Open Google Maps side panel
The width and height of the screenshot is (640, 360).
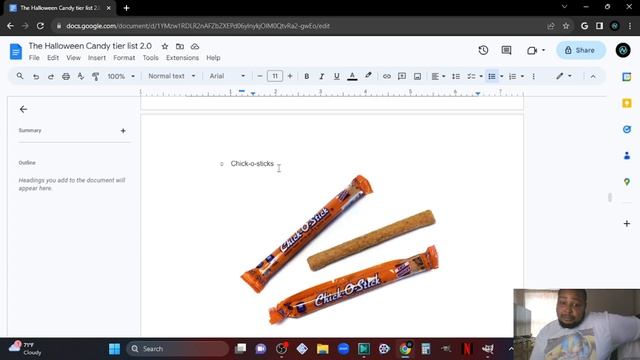(x=627, y=182)
